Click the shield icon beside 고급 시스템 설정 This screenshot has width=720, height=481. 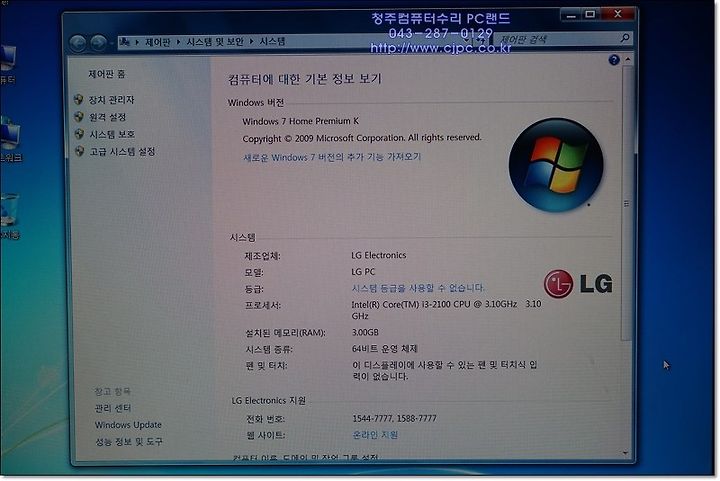click(79, 151)
